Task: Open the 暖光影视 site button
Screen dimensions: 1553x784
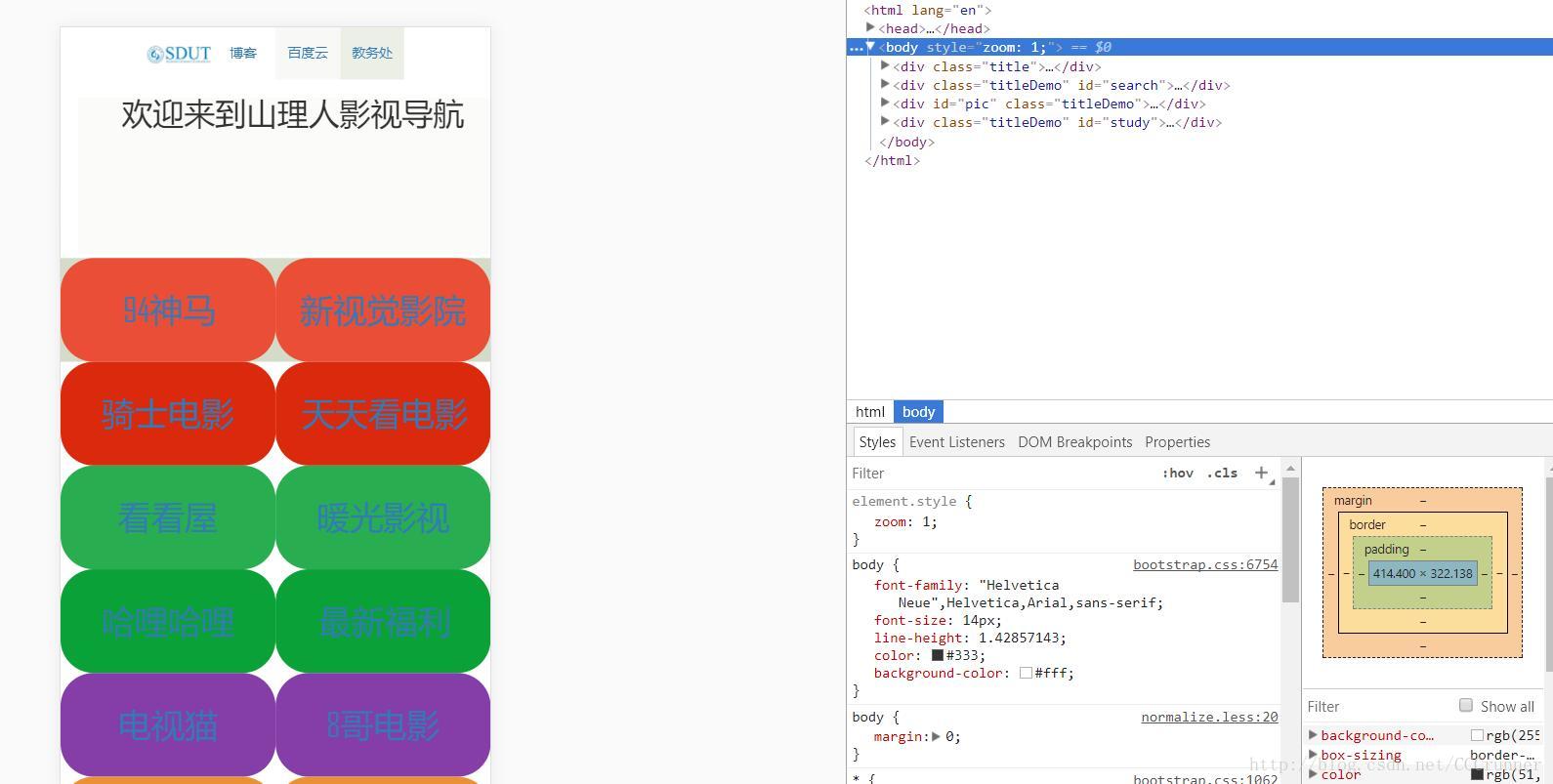Action: [x=383, y=517]
